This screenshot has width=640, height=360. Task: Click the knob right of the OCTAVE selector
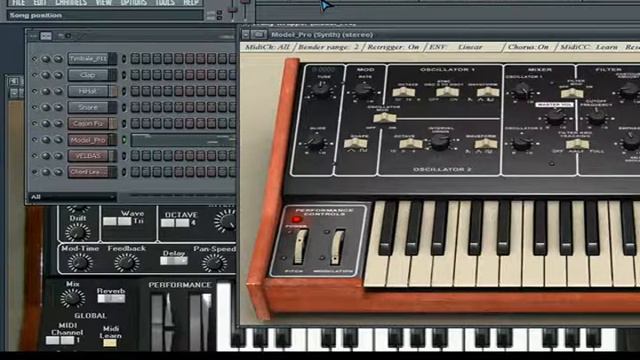(x=225, y=221)
